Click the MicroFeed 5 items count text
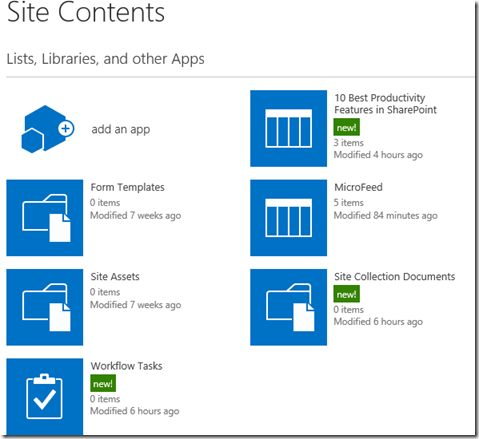479x439 pixels. 349,203
